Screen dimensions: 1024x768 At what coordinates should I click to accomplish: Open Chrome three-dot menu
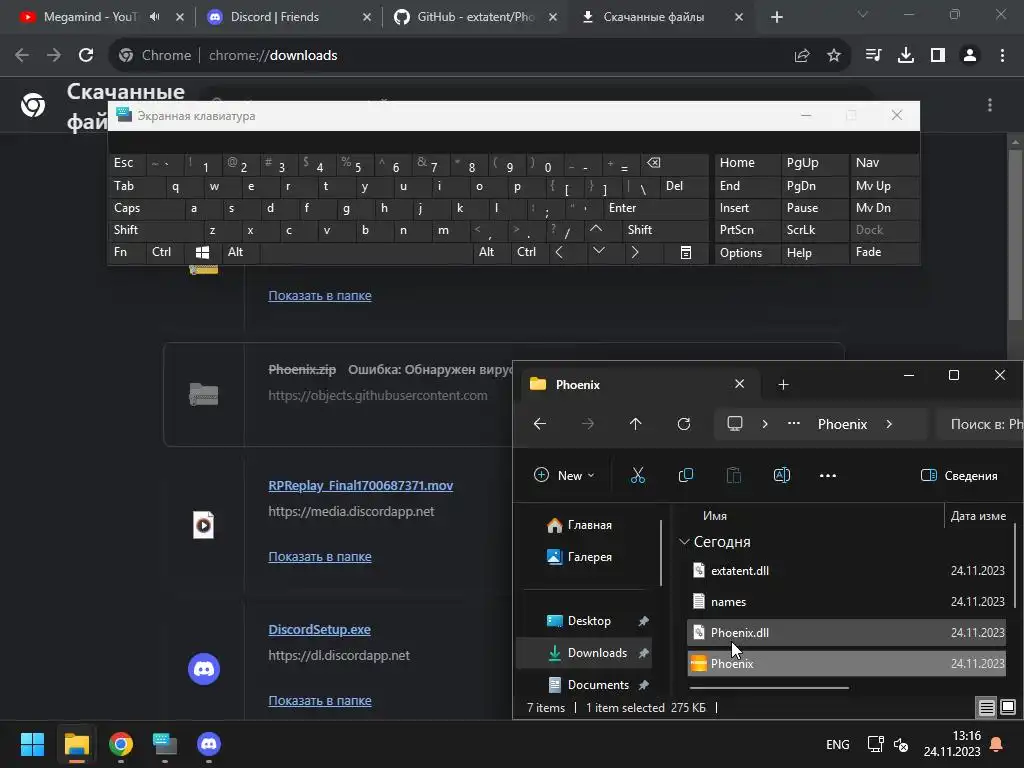(1002, 56)
